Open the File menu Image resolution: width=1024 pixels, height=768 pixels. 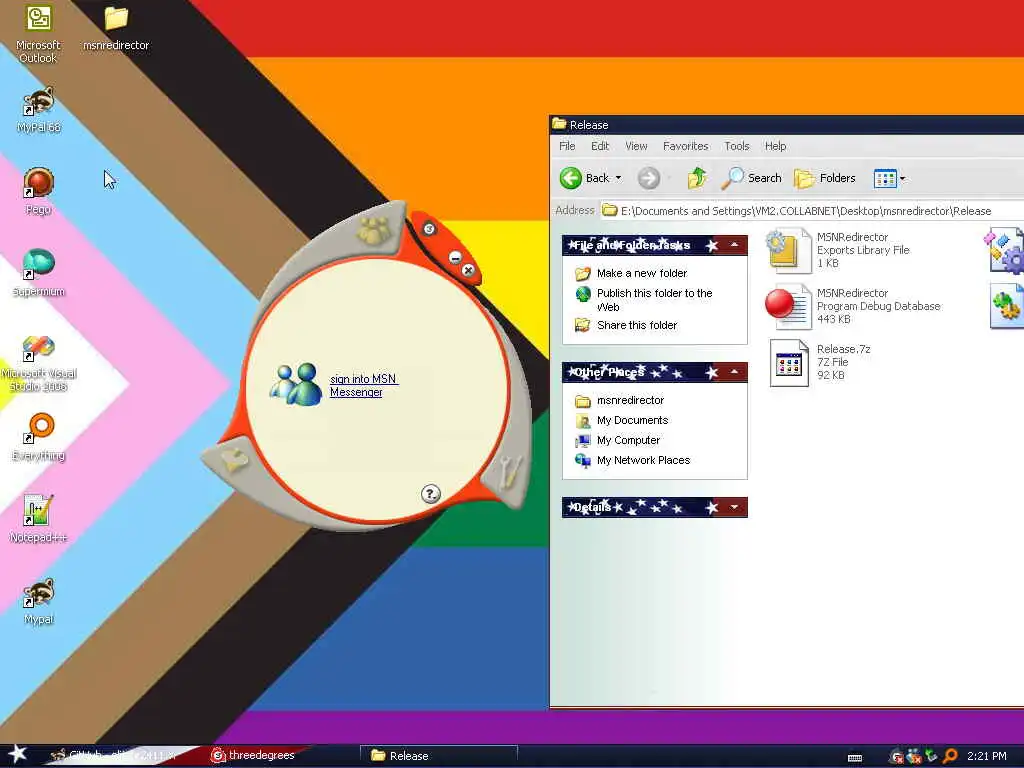pyautogui.click(x=567, y=146)
